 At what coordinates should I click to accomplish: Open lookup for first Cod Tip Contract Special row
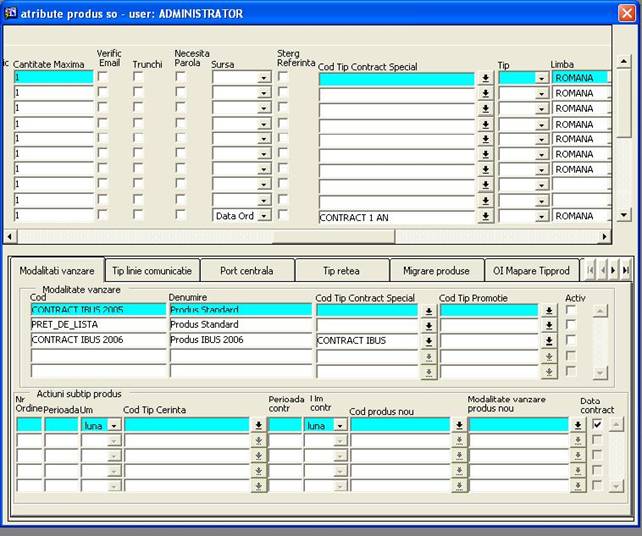[x=485, y=78]
